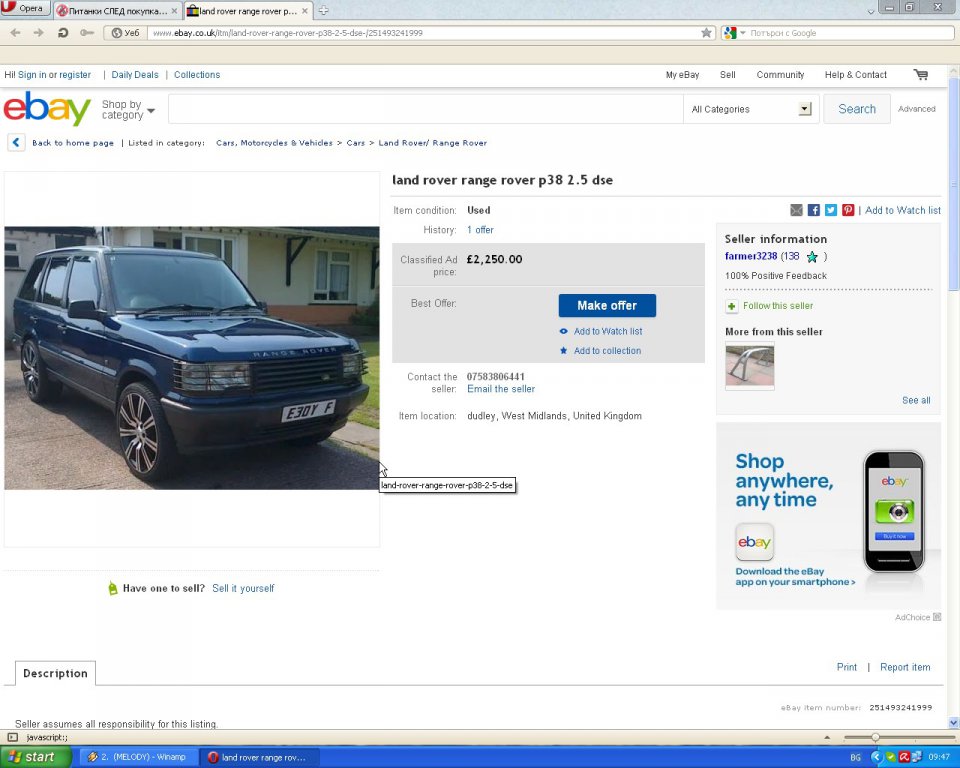
Task: Click Add to collection link
Action: pos(607,351)
